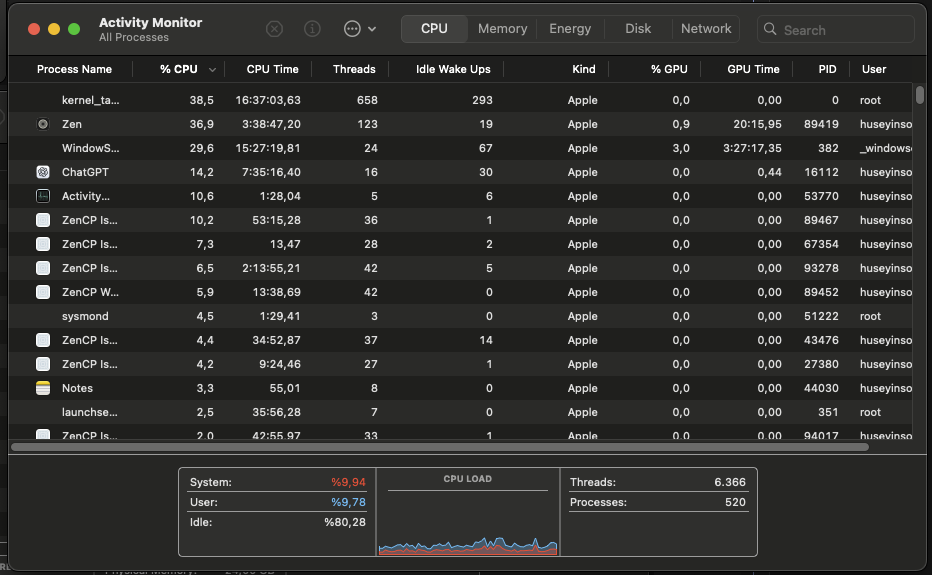Select the WindowS... process name

(90, 148)
